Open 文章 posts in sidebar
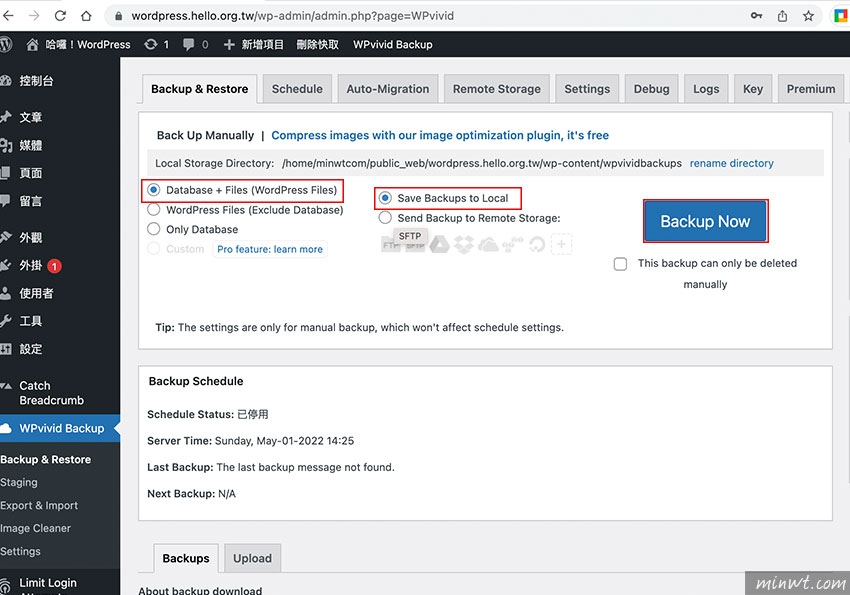Viewport: 850px width, 595px height. [x=30, y=117]
